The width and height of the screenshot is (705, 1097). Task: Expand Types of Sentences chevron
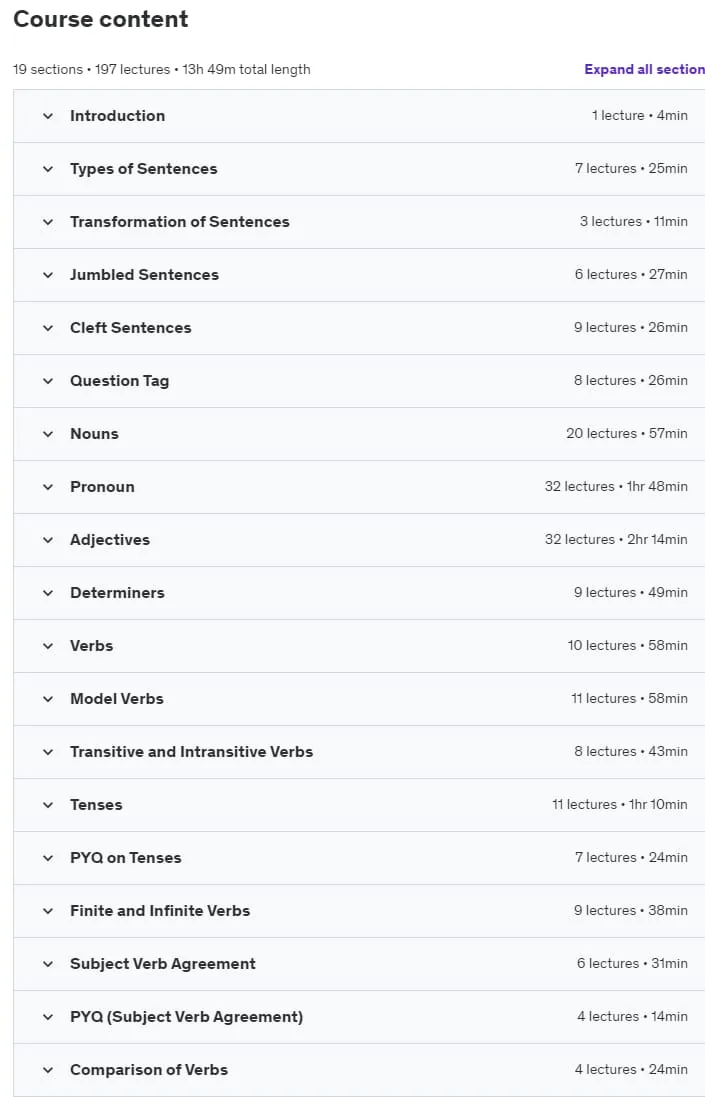pyautogui.click(x=48, y=169)
